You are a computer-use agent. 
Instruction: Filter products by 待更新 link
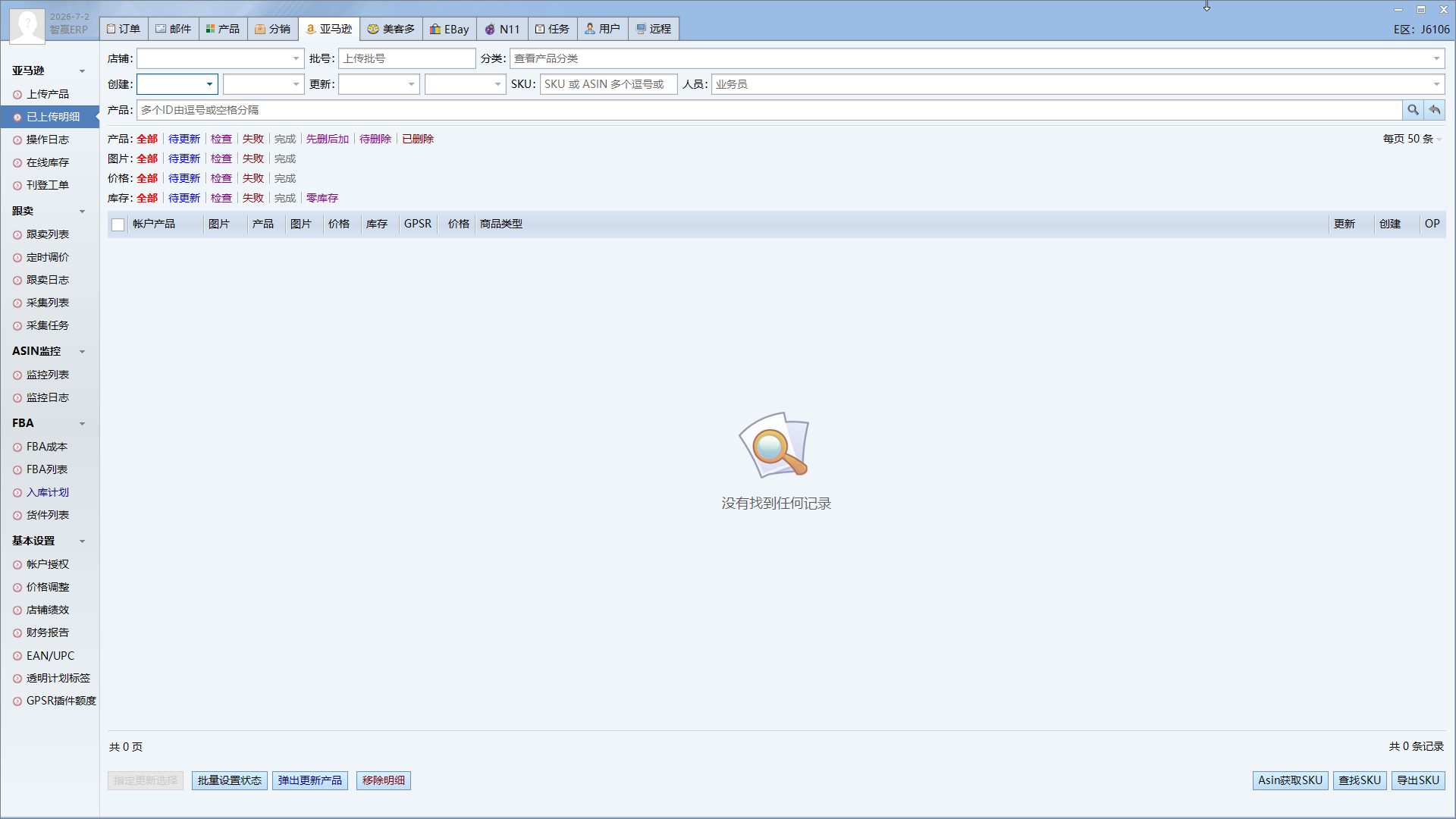pos(184,139)
